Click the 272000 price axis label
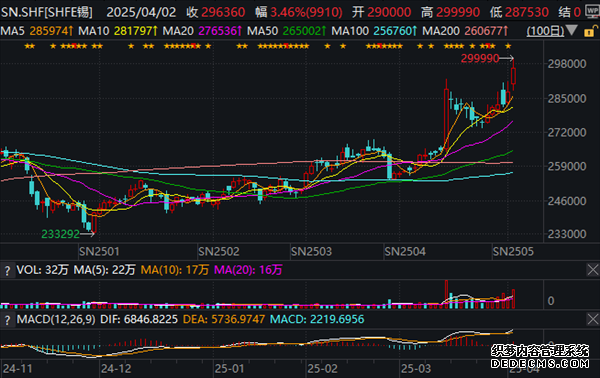The width and height of the screenshot is (600, 378). click(567, 133)
